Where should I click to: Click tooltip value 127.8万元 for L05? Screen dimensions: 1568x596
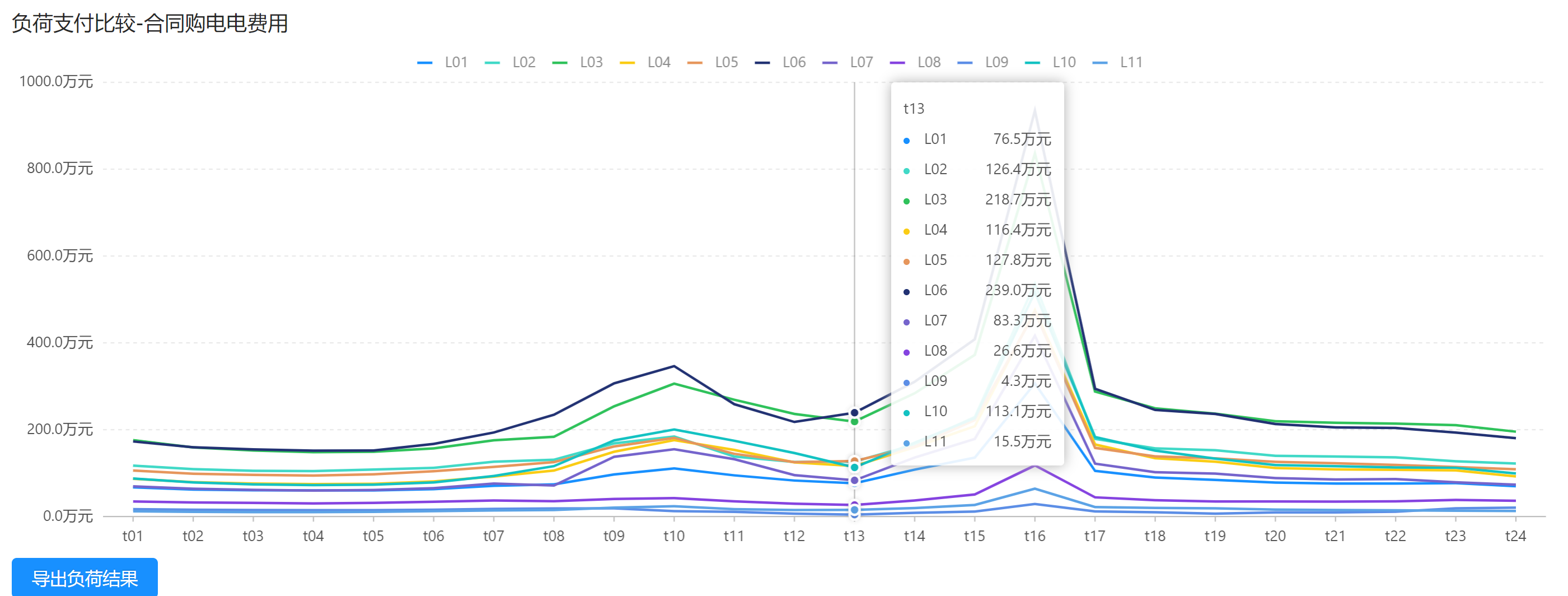[1018, 260]
